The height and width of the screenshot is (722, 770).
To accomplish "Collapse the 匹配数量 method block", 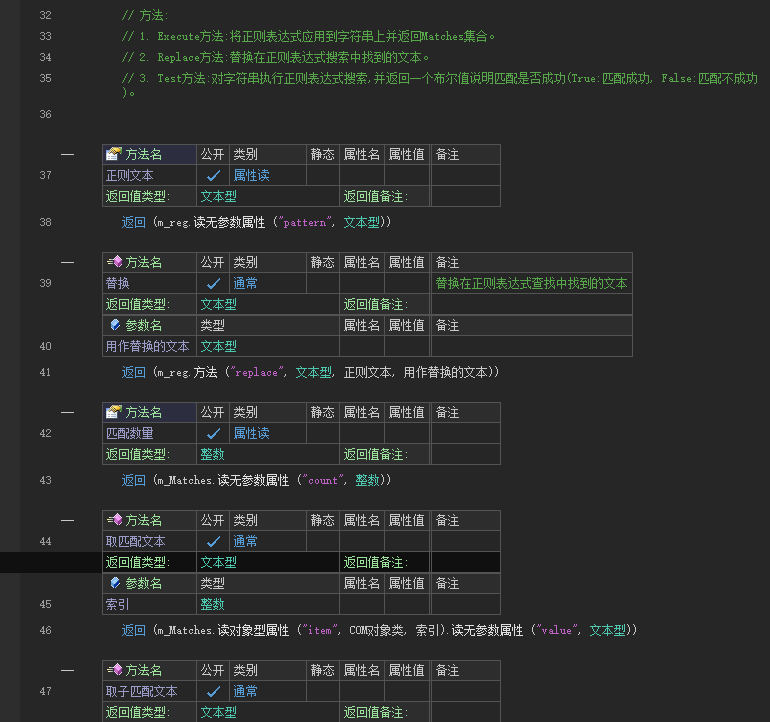I will 67,413.
